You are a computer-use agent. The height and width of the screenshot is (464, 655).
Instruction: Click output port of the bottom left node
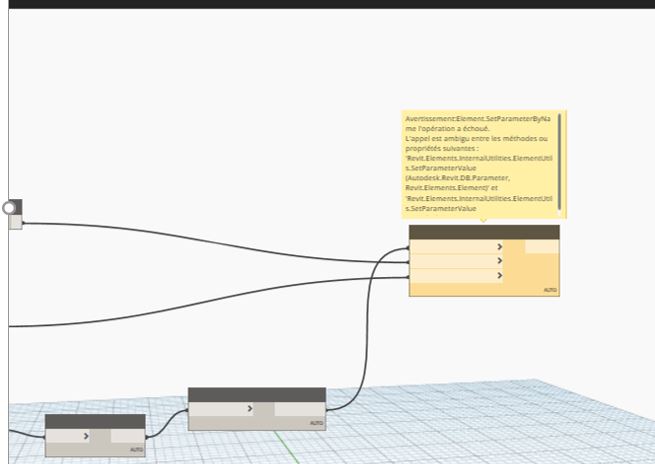127,436
